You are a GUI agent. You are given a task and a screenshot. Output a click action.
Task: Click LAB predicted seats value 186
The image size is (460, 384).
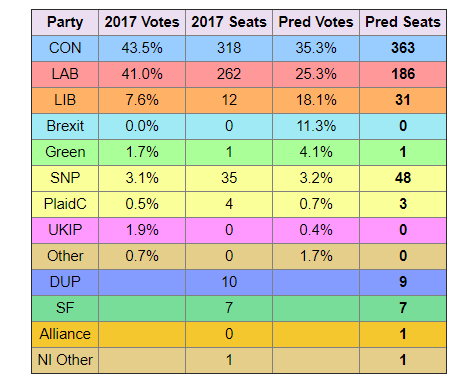(x=403, y=74)
